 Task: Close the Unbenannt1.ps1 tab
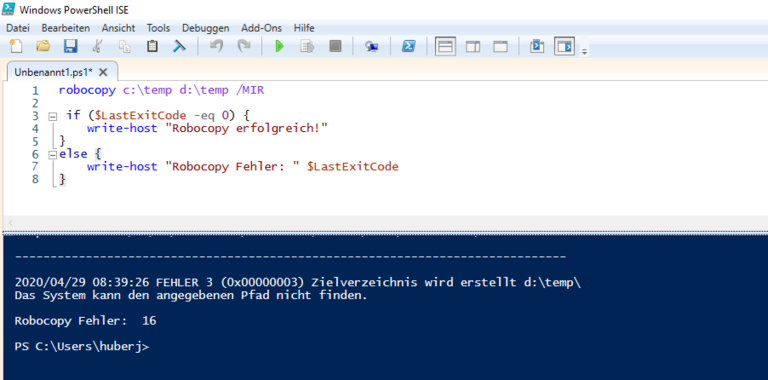103,72
